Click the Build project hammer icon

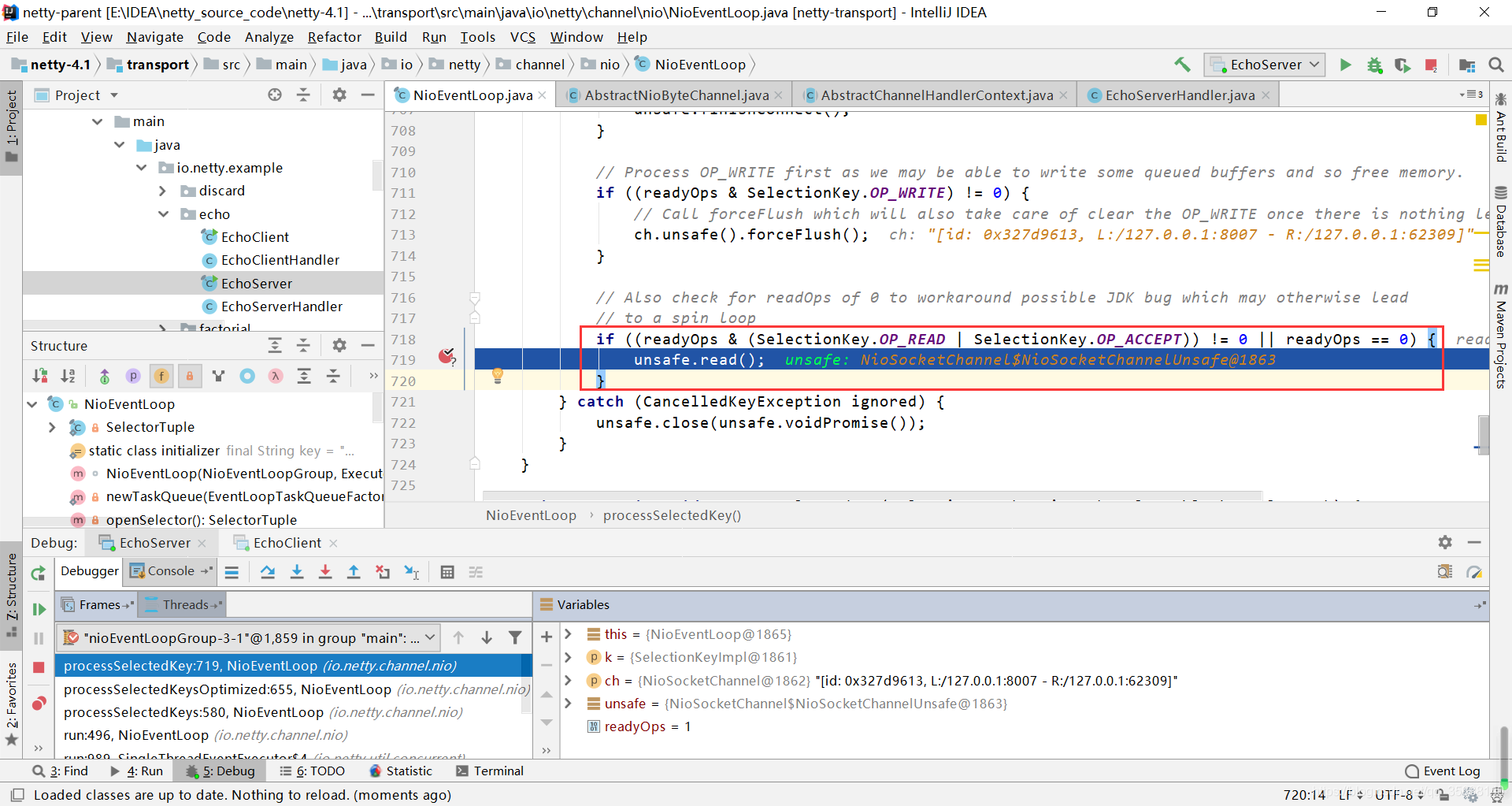click(x=1182, y=65)
